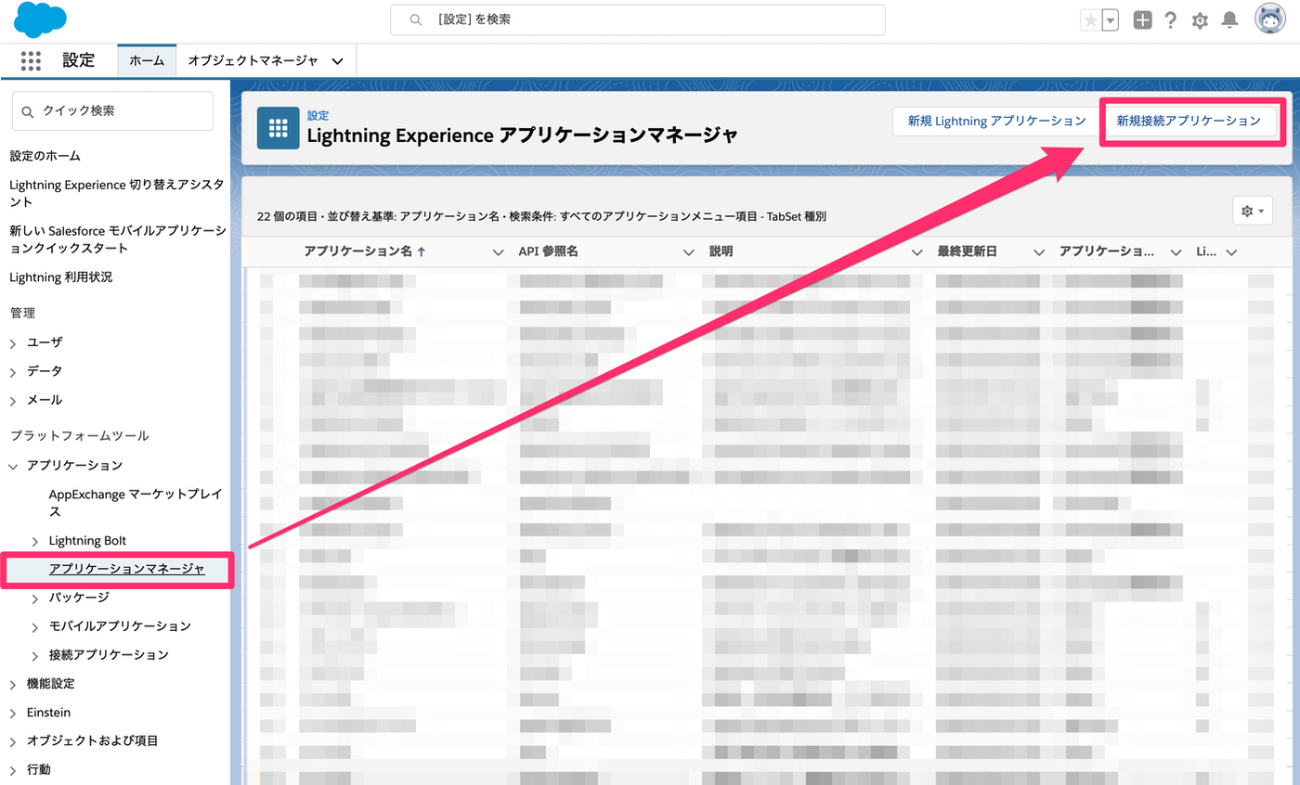Expand the パッケージ node
Image resolution: width=1300 pixels, height=785 pixels.
pos(35,598)
